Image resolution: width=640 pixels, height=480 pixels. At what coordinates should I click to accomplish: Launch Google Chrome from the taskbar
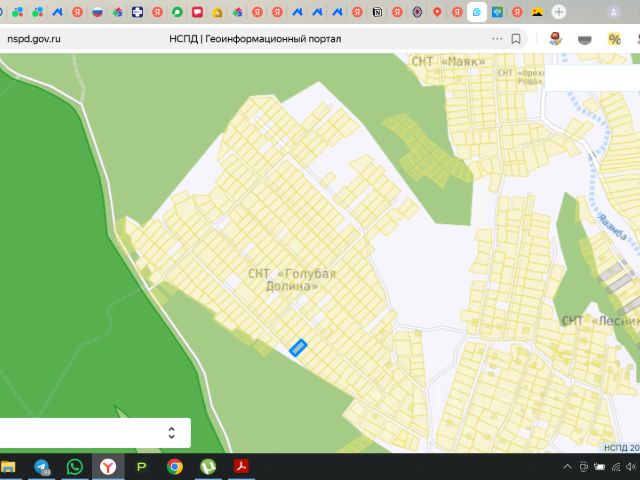175,467
